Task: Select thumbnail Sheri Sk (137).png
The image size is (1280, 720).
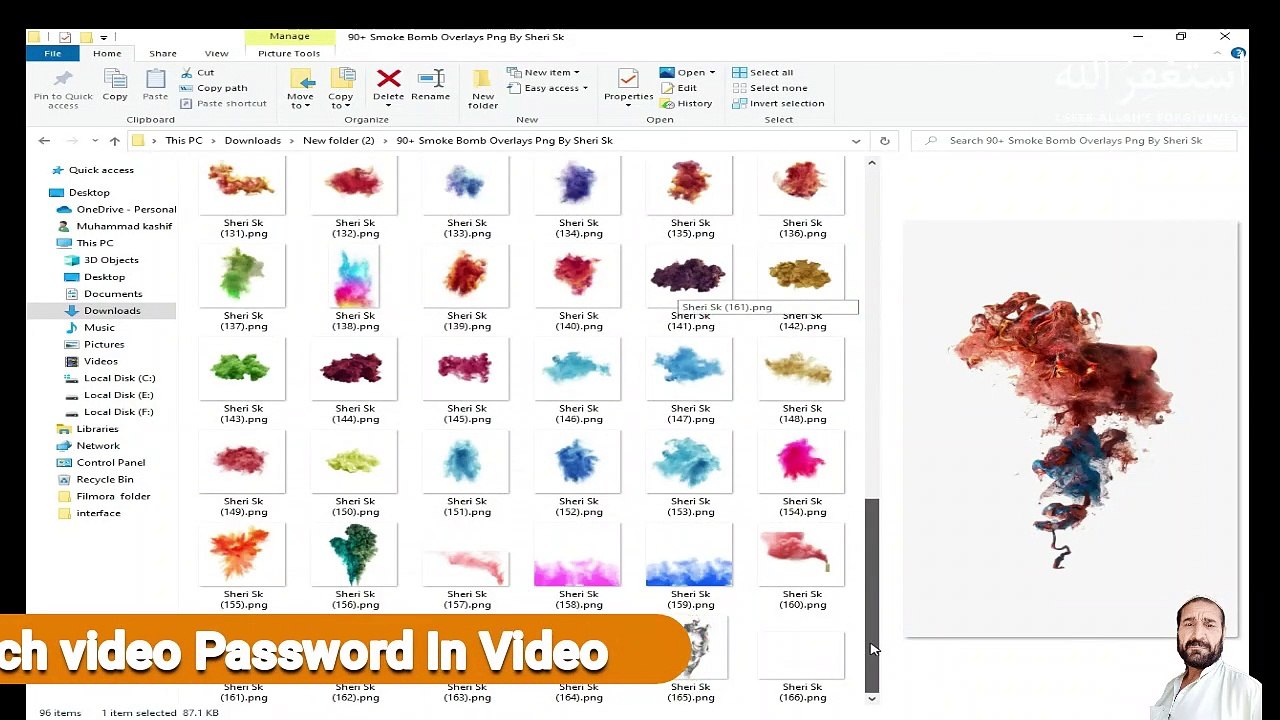Action: click(243, 276)
